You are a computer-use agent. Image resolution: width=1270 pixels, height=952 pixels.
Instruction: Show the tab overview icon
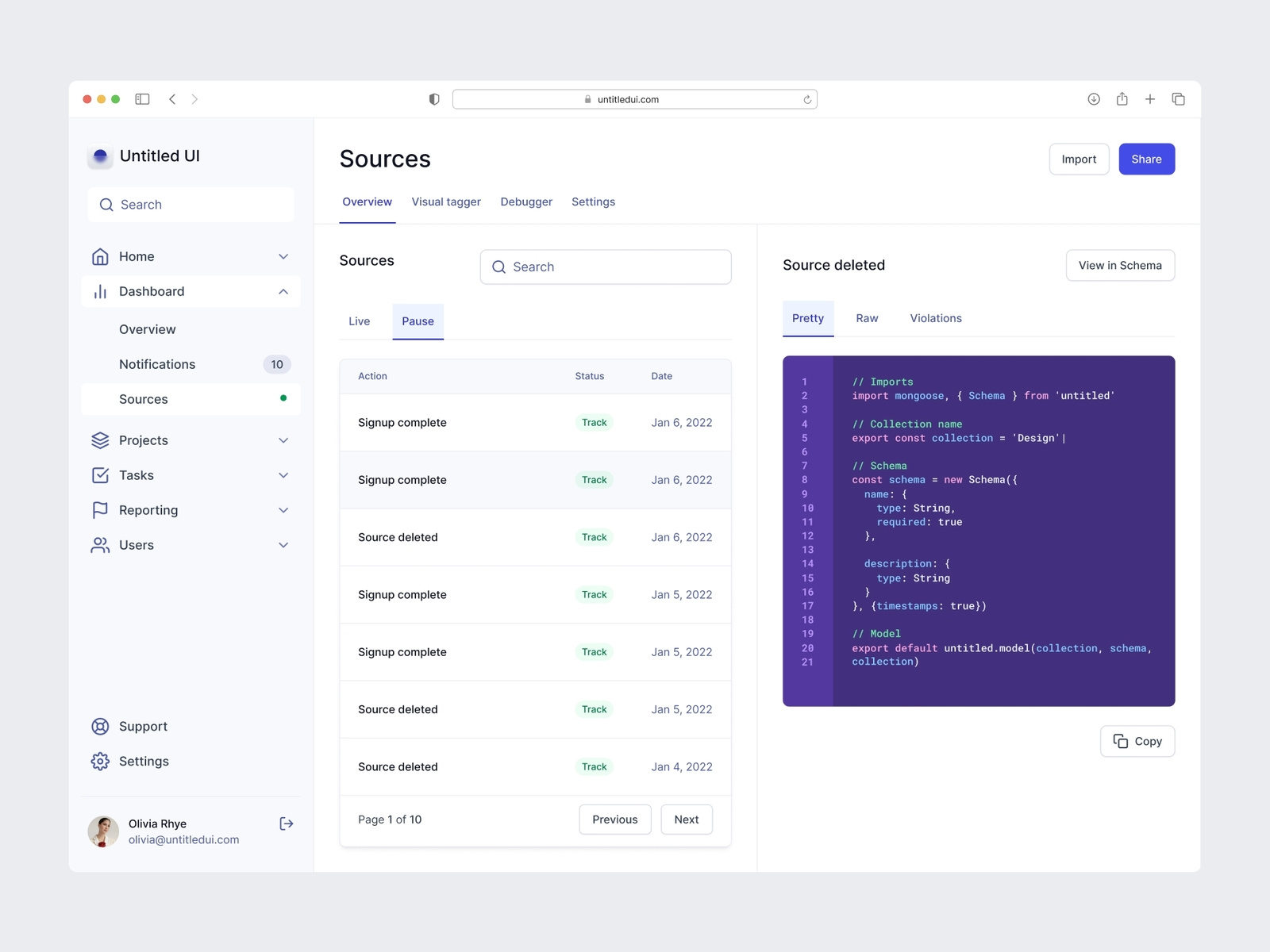pyautogui.click(x=1178, y=99)
